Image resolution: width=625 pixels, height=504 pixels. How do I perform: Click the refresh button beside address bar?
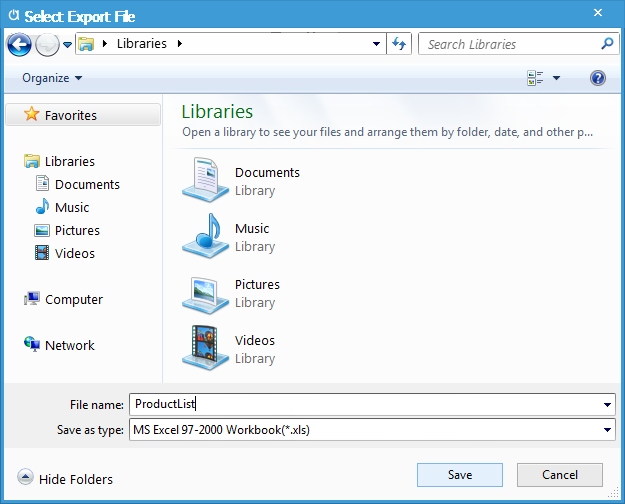[x=399, y=44]
